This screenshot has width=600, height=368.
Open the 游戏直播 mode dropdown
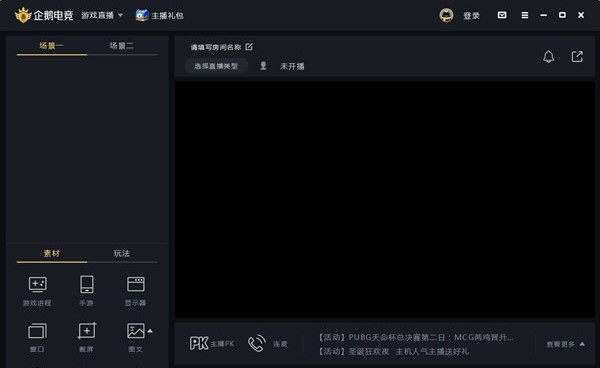[102, 15]
